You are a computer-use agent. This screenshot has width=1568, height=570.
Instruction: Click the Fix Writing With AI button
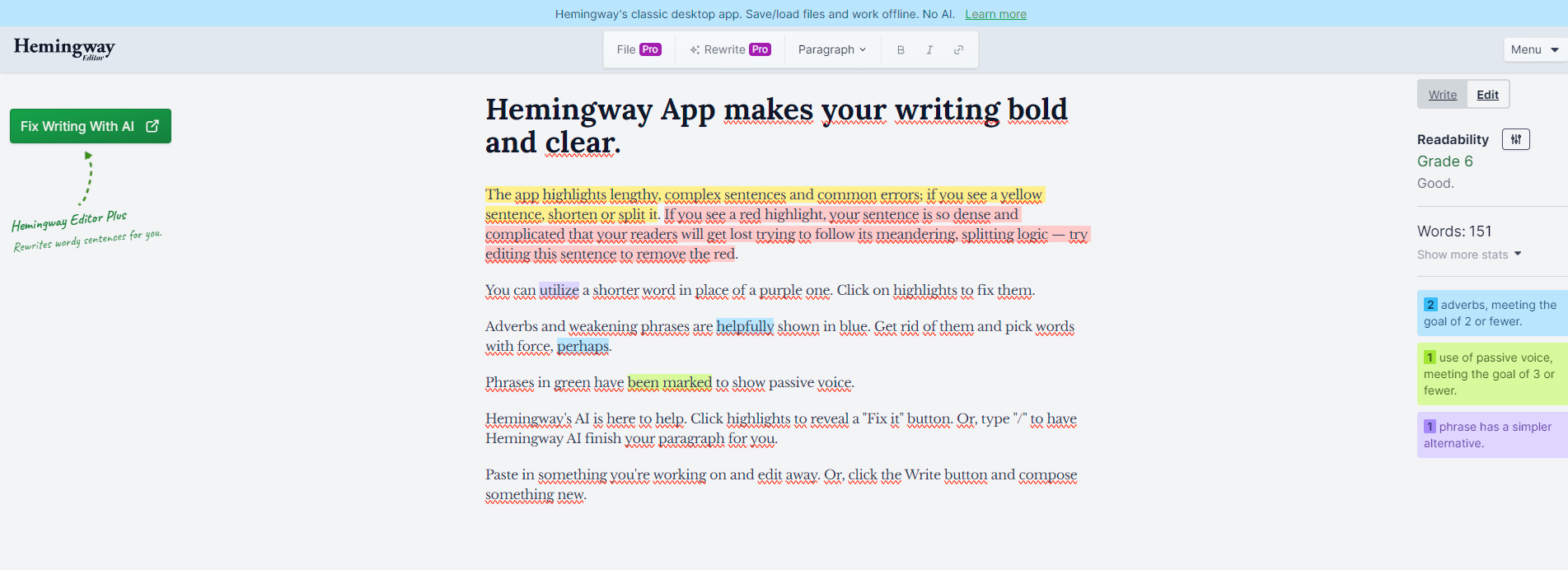[x=91, y=126]
